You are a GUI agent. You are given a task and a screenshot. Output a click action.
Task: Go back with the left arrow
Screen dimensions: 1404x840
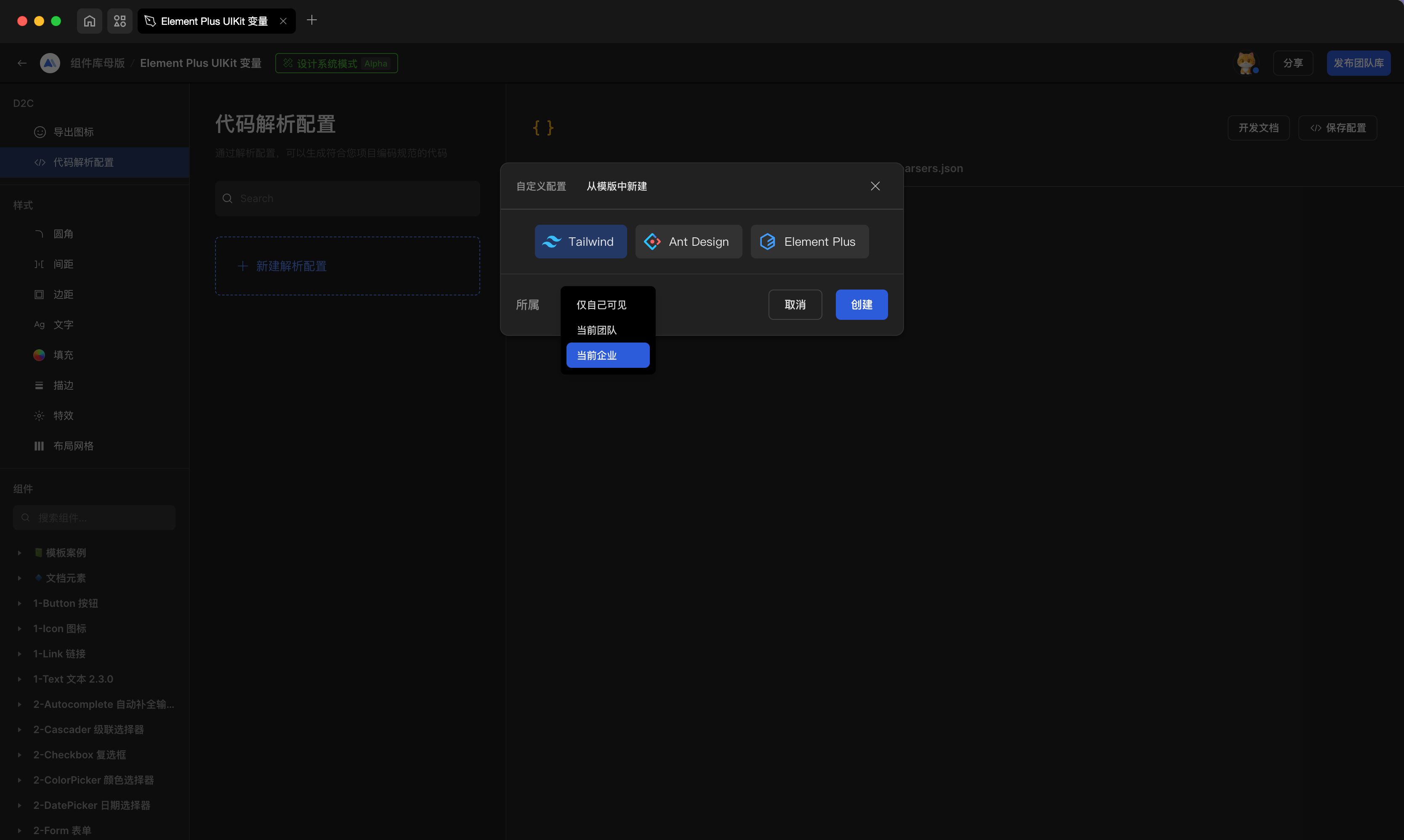(22, 63)
